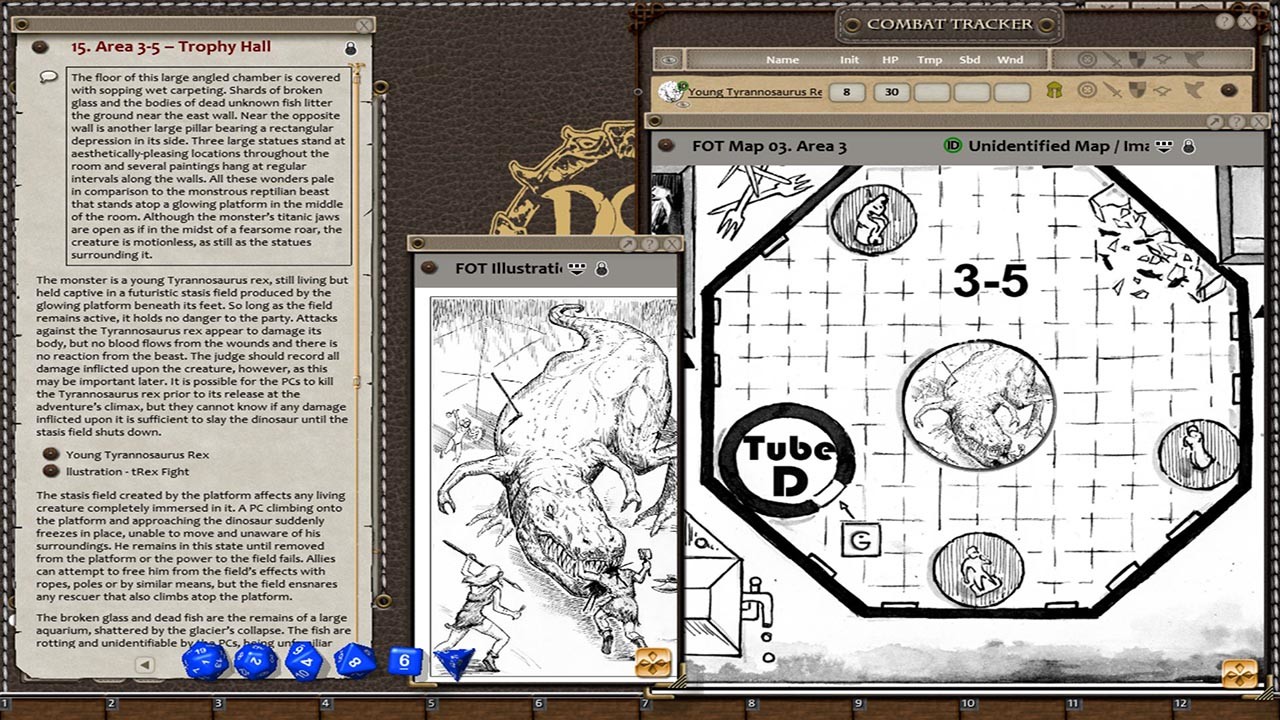Click the Init field showing 8
The height and width of the screenshot is (720, 1280).
pos(849,92)
